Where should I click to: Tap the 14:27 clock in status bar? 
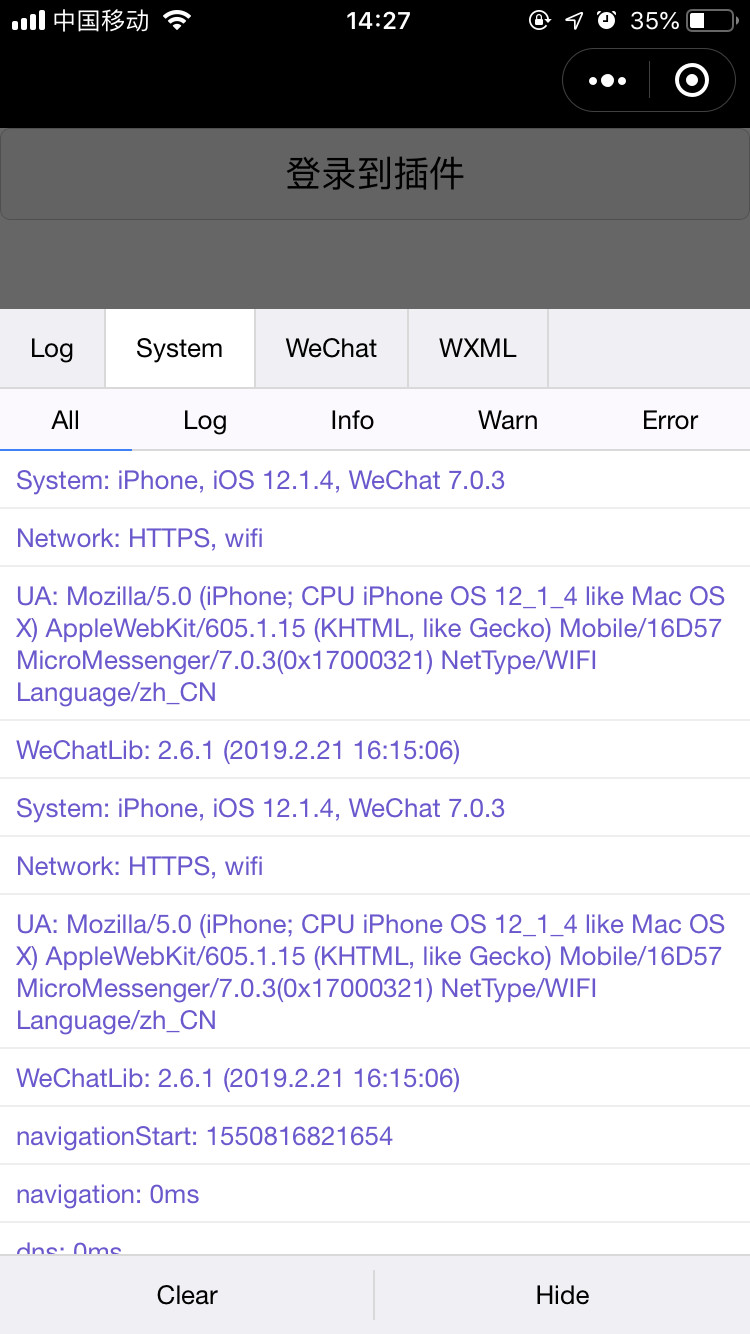(378, 20)
